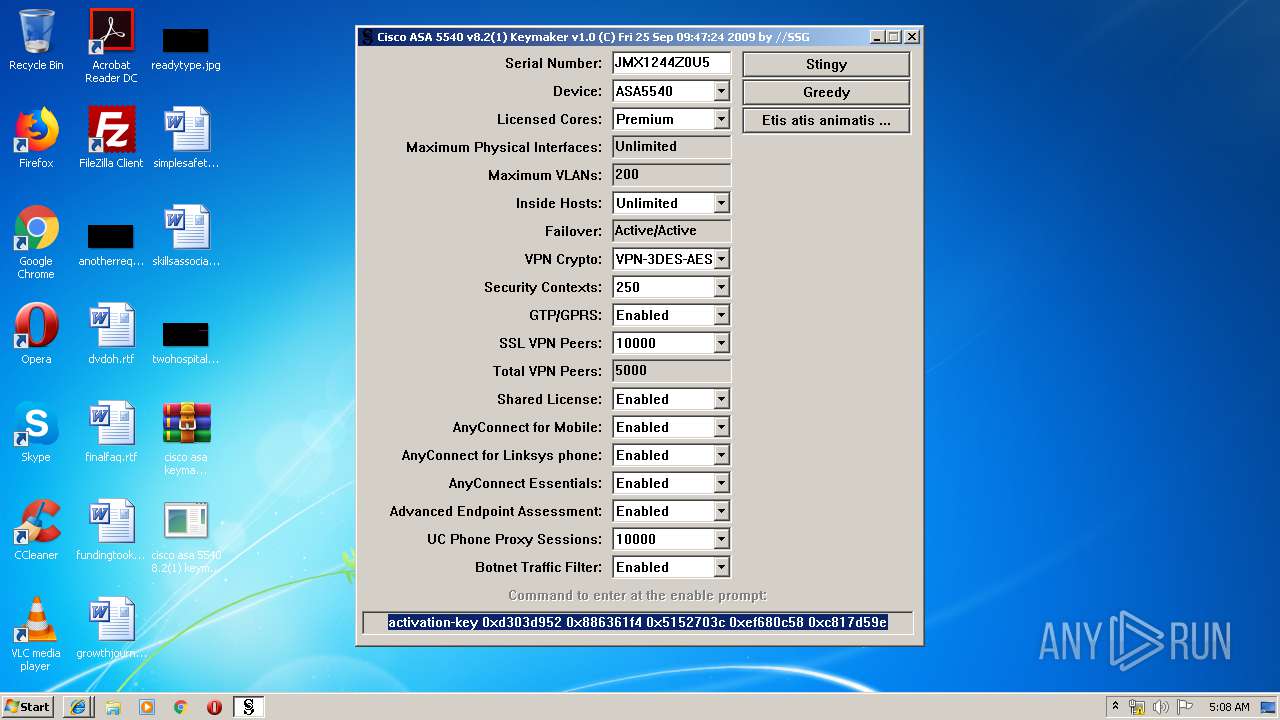Click the Serial Number input field
The image size is (1280, 720).
coord(671,63)
